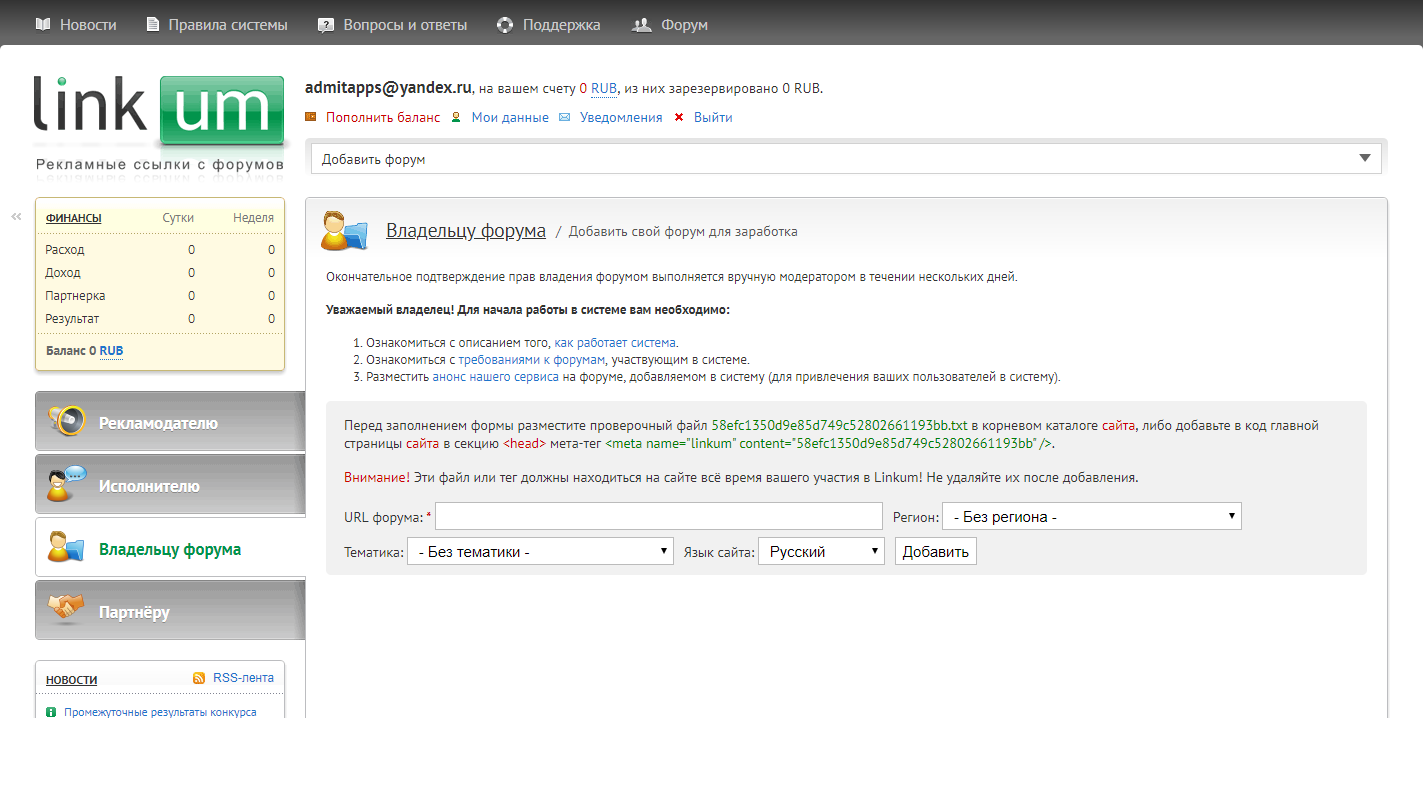Open the требованиями к форумам link
1423x806 pixels.
point(532,360)
